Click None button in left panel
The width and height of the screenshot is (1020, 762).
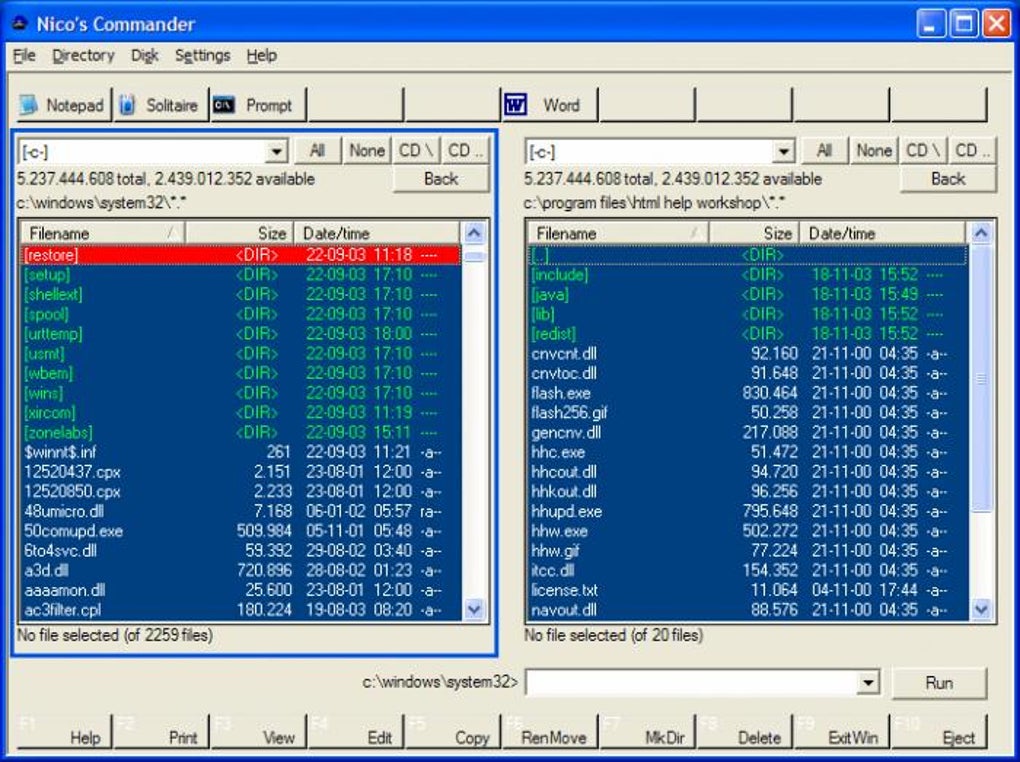367,151
